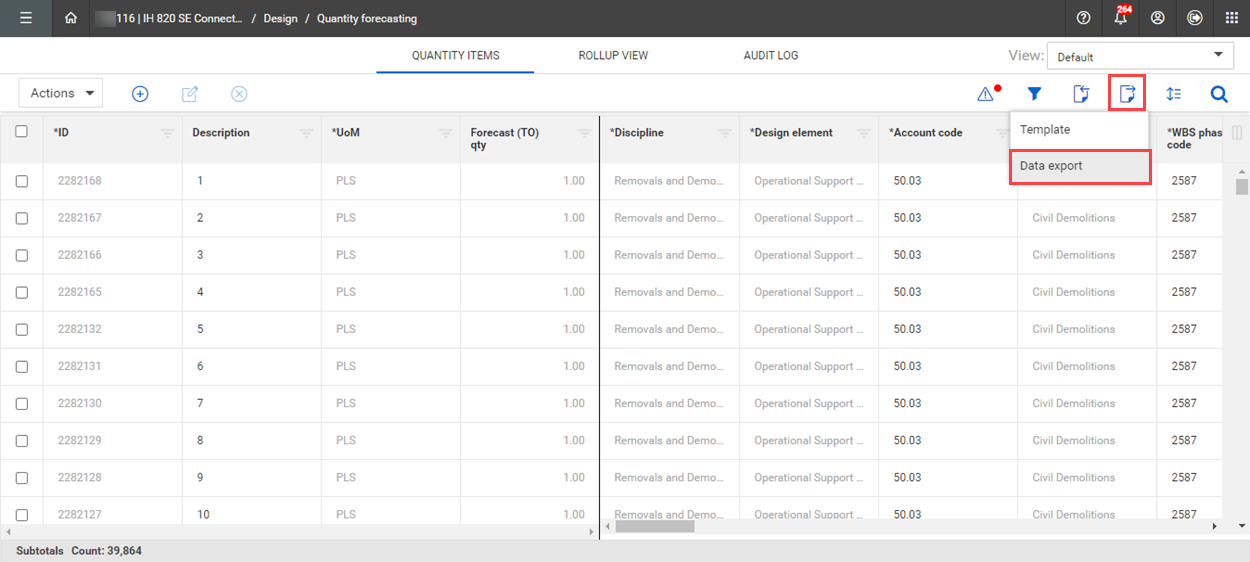Image resolution: width=1250 pixels, height=562 pixels.
Task: Open the Description column filter menu
Action: tap(306, 133)
